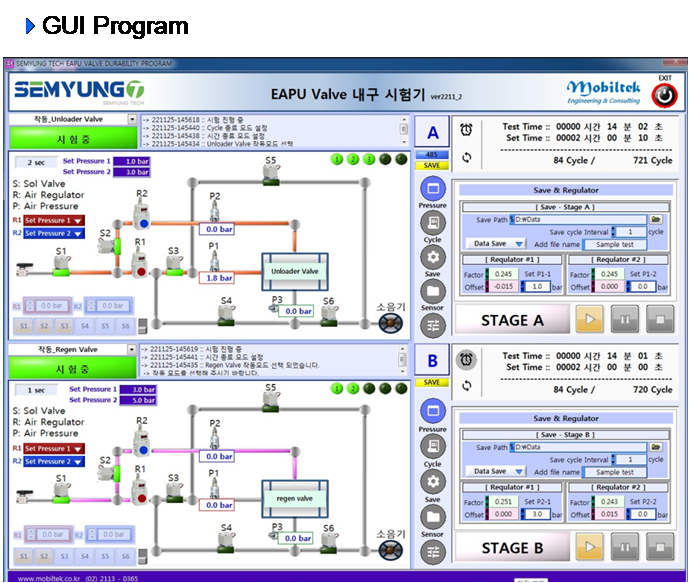
Task: Click the S5 solenoid valve in Unloader Valve diagram
Action: tap(272, 174)
